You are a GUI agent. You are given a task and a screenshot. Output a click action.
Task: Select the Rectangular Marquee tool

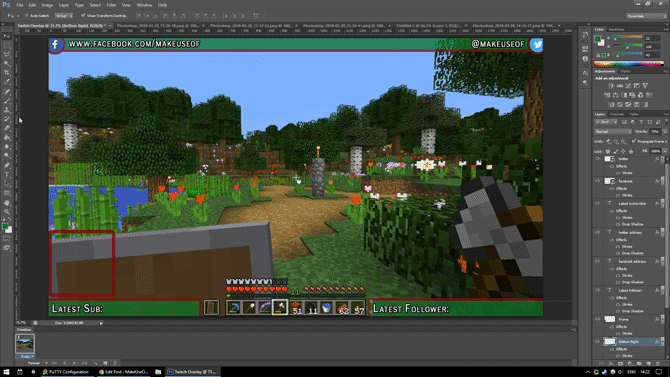coord(7,45)
